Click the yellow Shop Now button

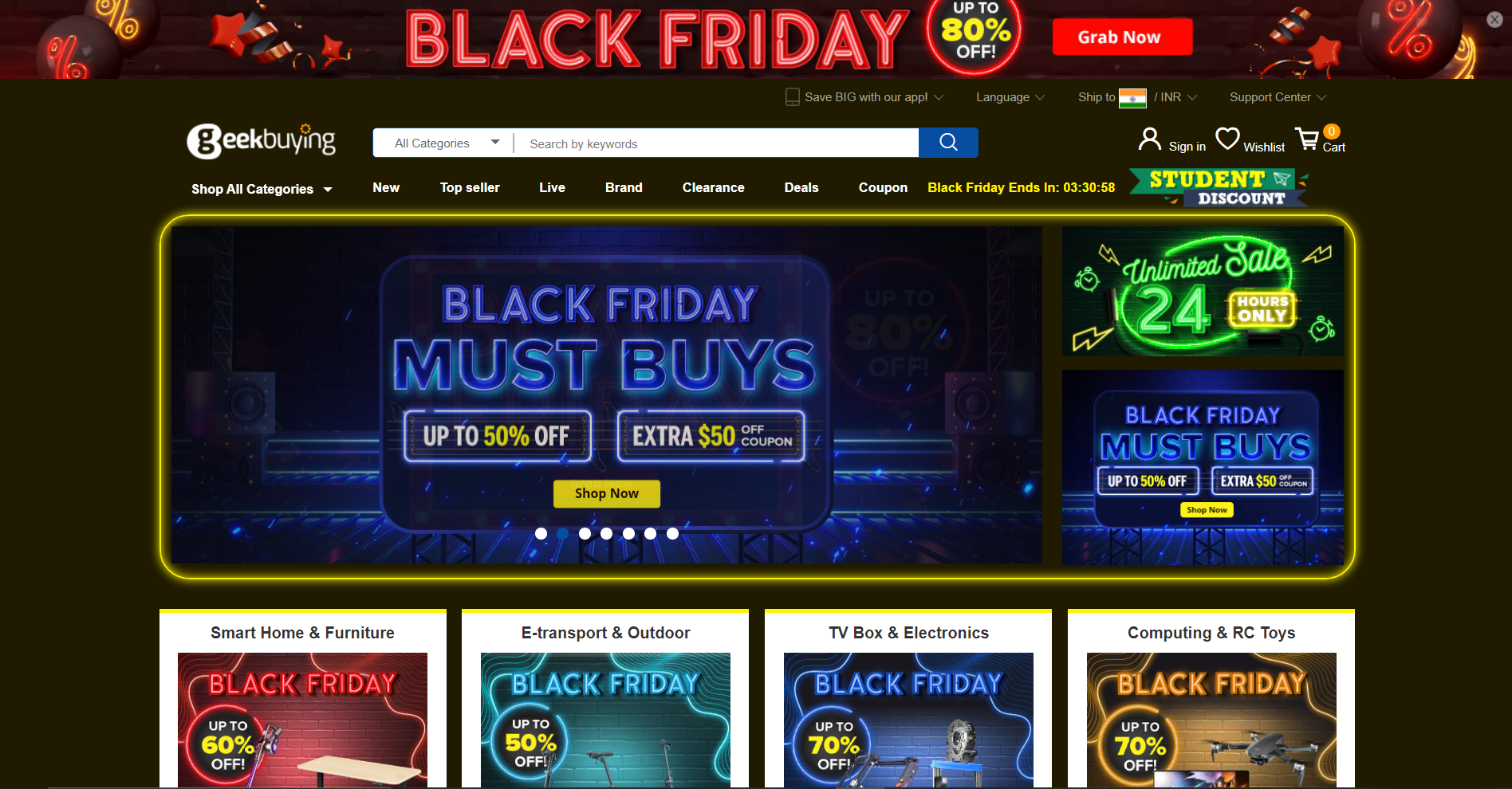[x=606, y=493]
